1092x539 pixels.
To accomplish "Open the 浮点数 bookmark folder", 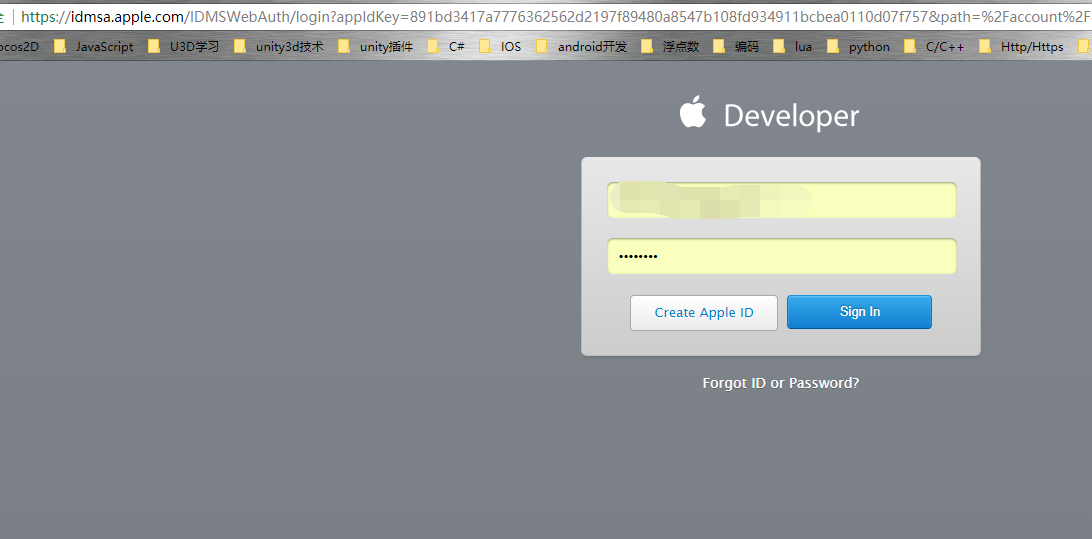I will pyautogui.click(x=670, y=47).
